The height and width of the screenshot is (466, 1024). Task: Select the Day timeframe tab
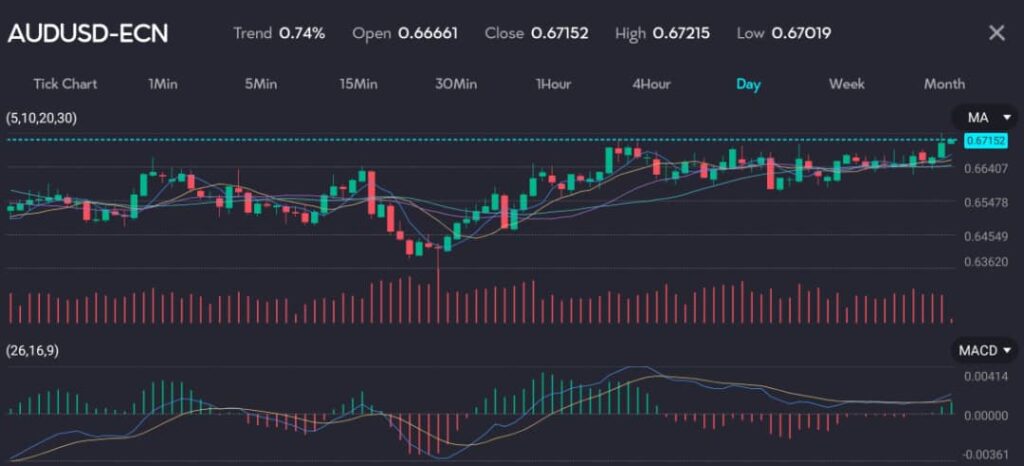click(x=748, y=84)
